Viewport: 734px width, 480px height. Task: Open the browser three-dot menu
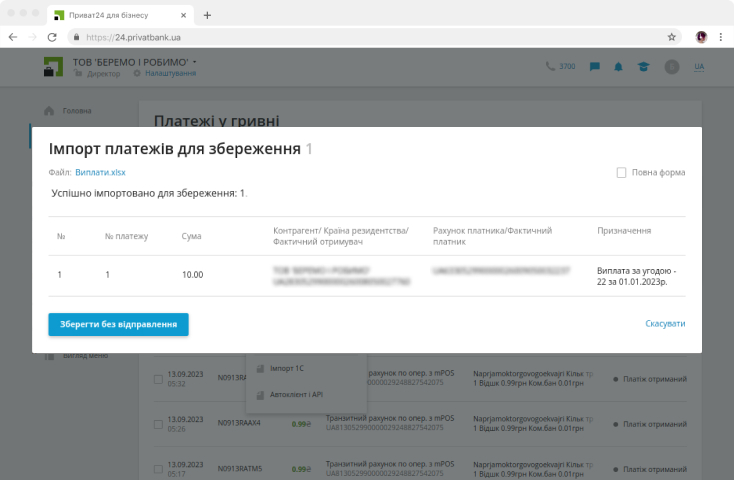coord(720,37)
